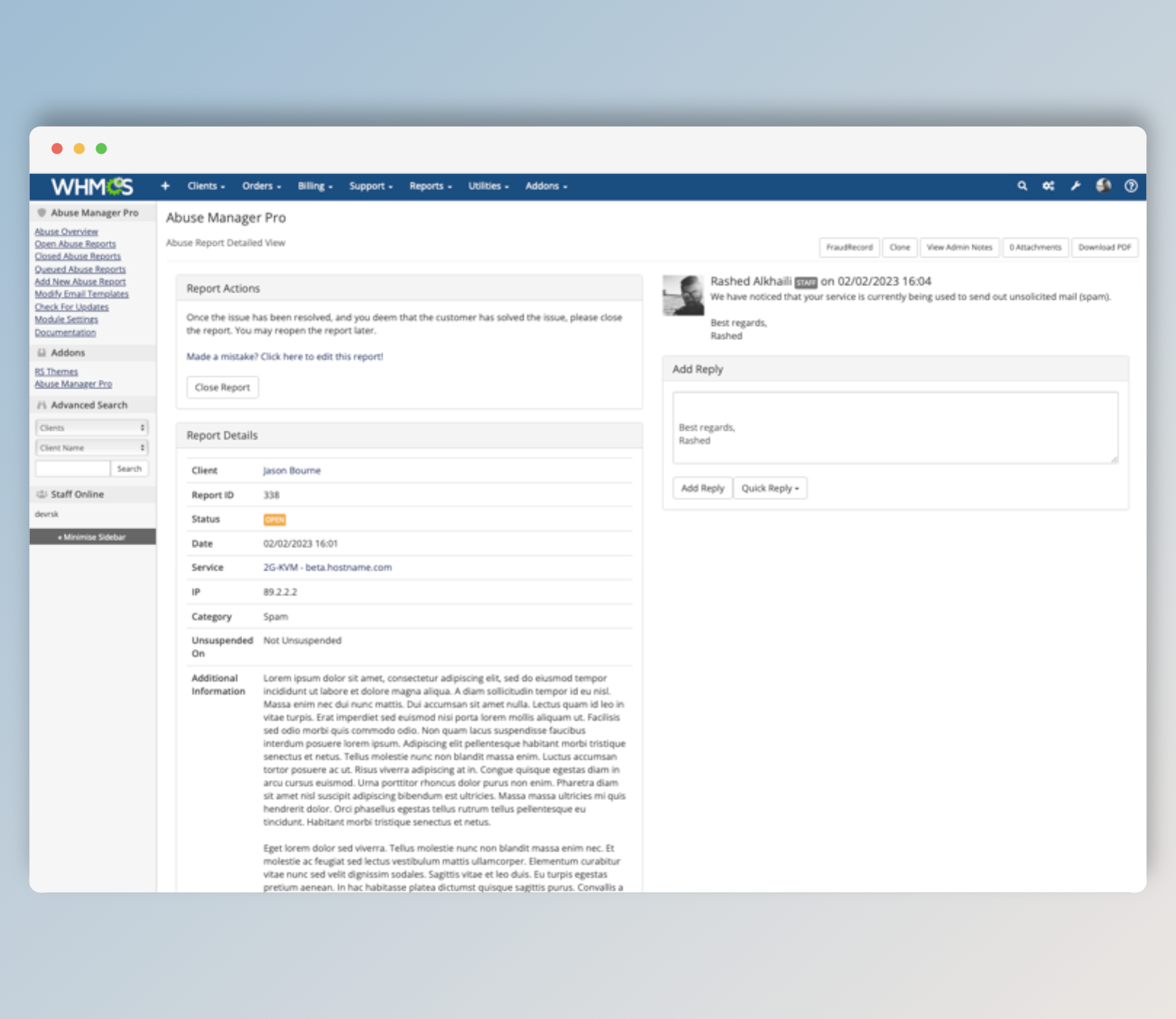The image size is (1176, 1019).
Task: Click the Advanced Search sidebar header
Action: coord(92,405)
